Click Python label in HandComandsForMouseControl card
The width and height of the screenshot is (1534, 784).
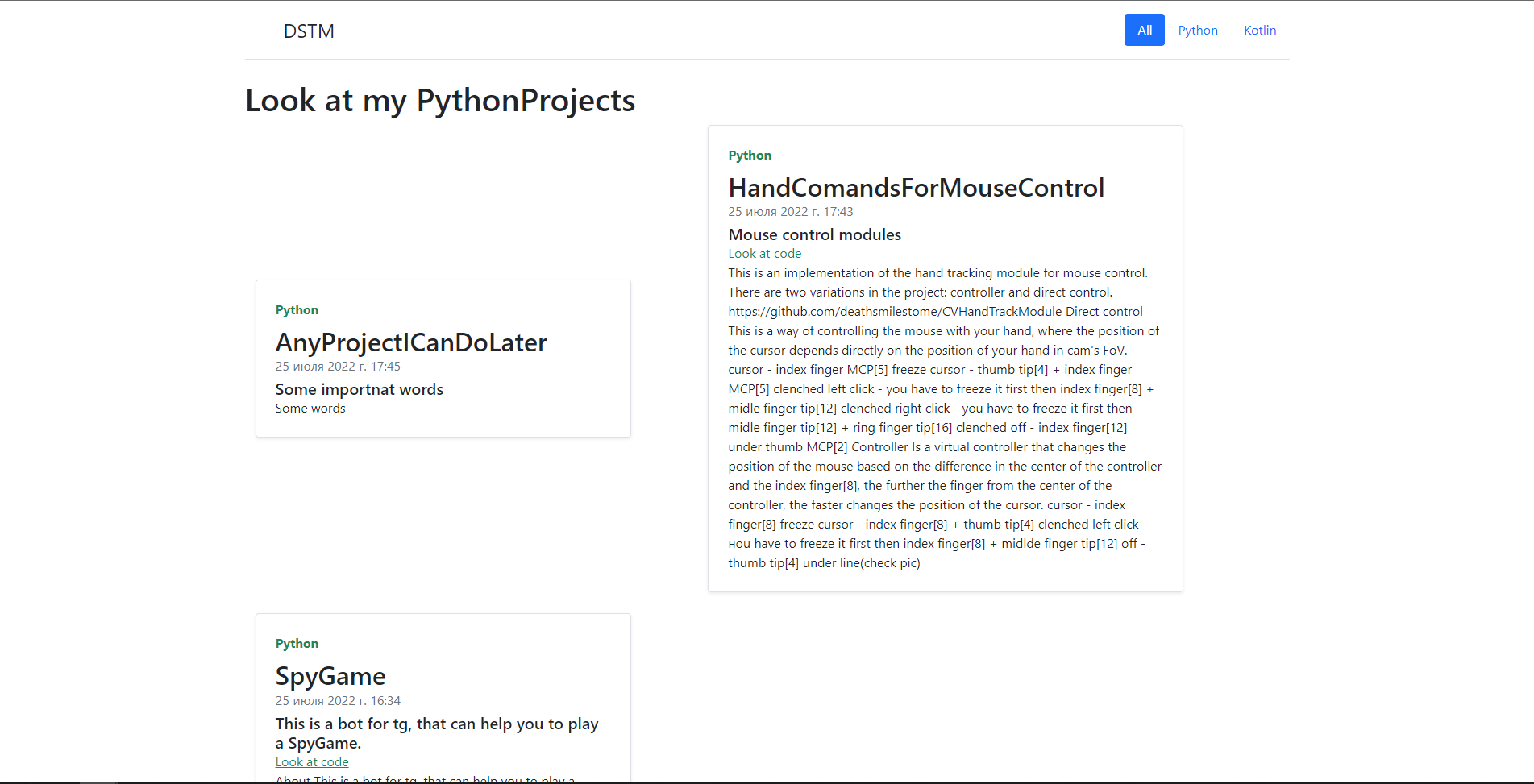tap(750, 155)
